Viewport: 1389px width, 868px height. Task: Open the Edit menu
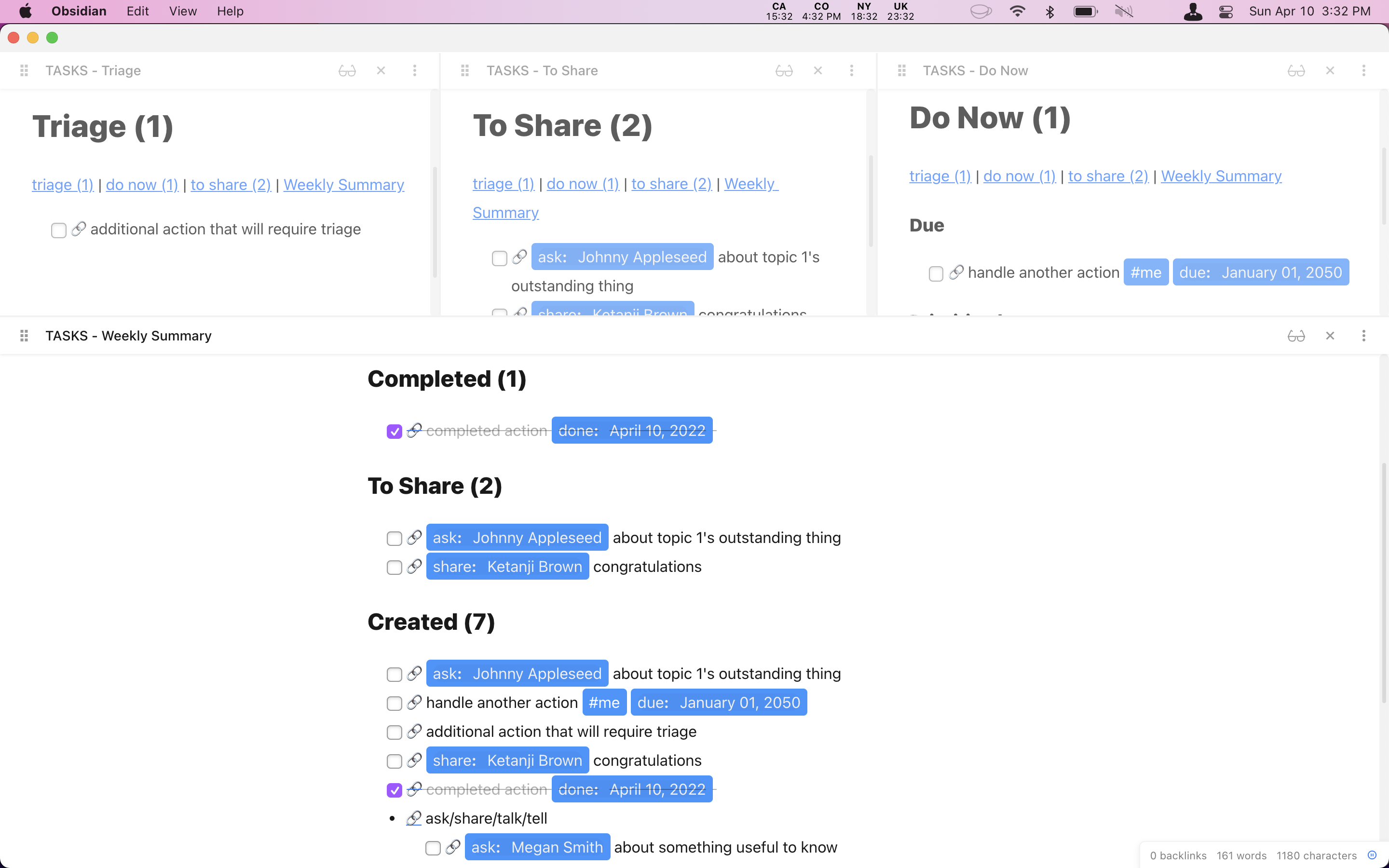click(138, 11)
